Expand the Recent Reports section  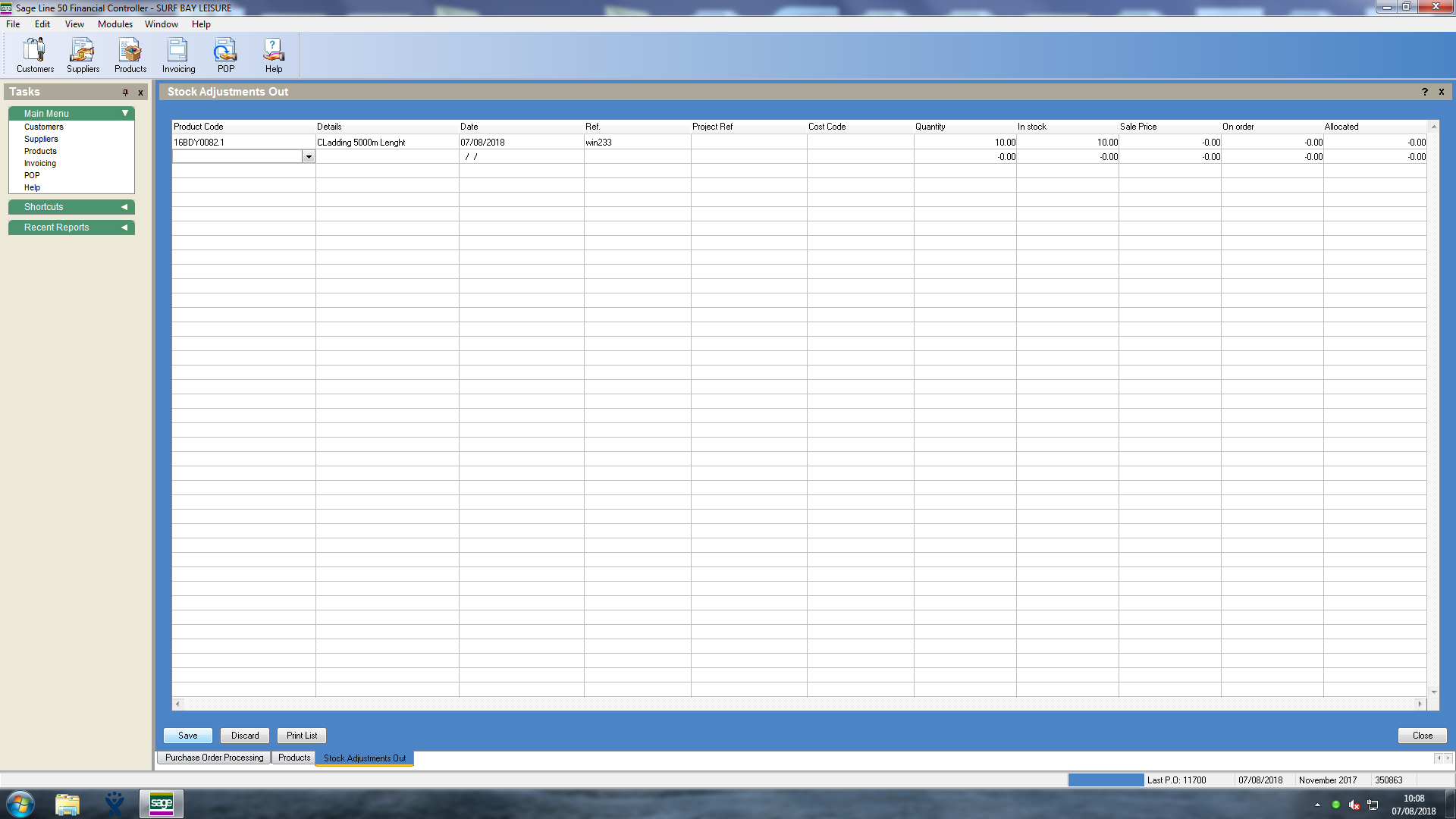click(x=124, y=227)
